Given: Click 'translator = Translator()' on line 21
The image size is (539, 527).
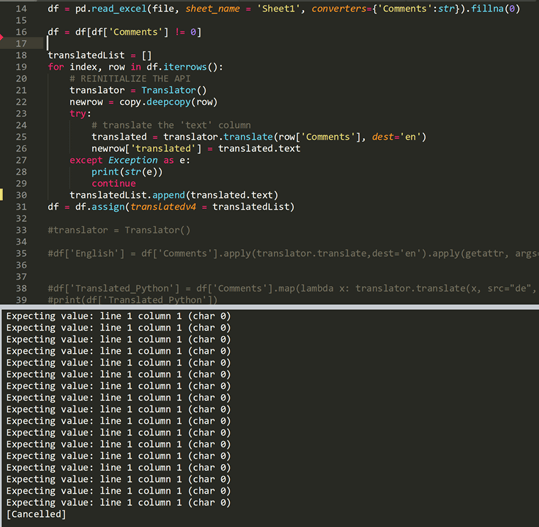Looking at the screenshot, I should click(138, 90).
